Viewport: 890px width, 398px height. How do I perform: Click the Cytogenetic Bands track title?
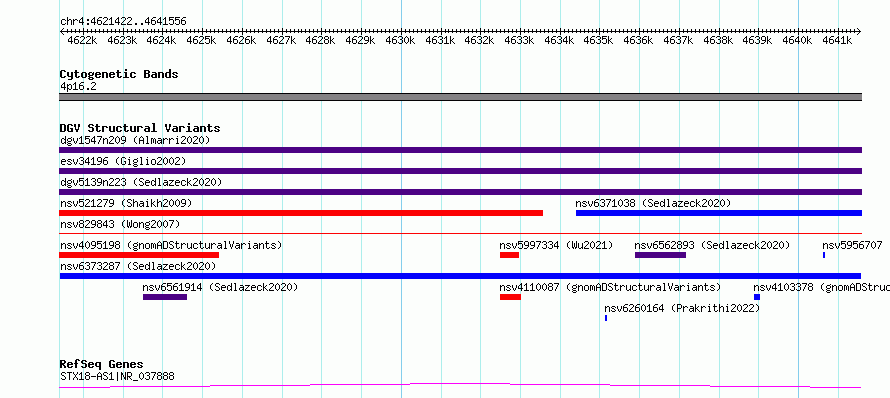point(119,74)
